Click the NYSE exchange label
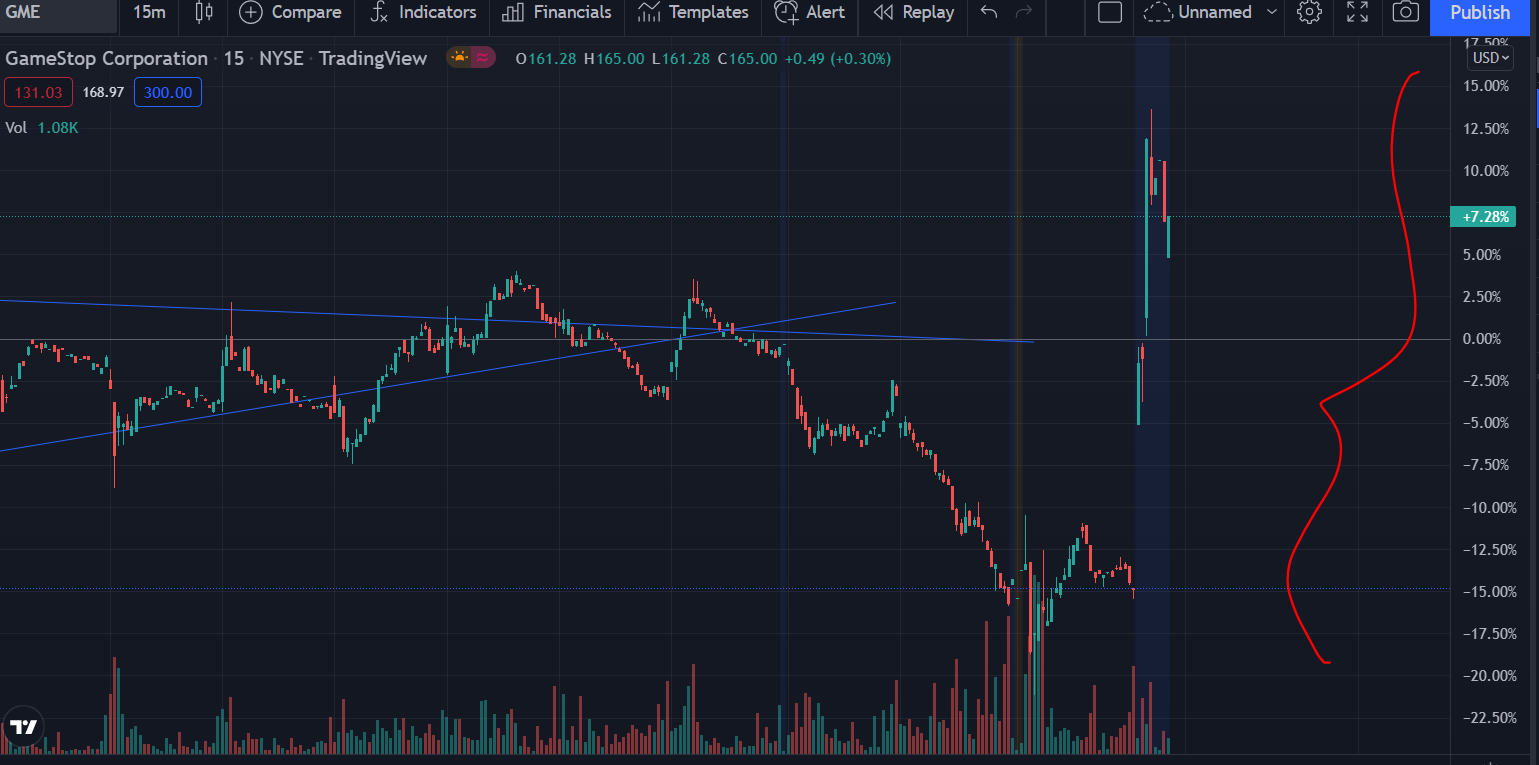1539x765 pixels. (281, 59)
